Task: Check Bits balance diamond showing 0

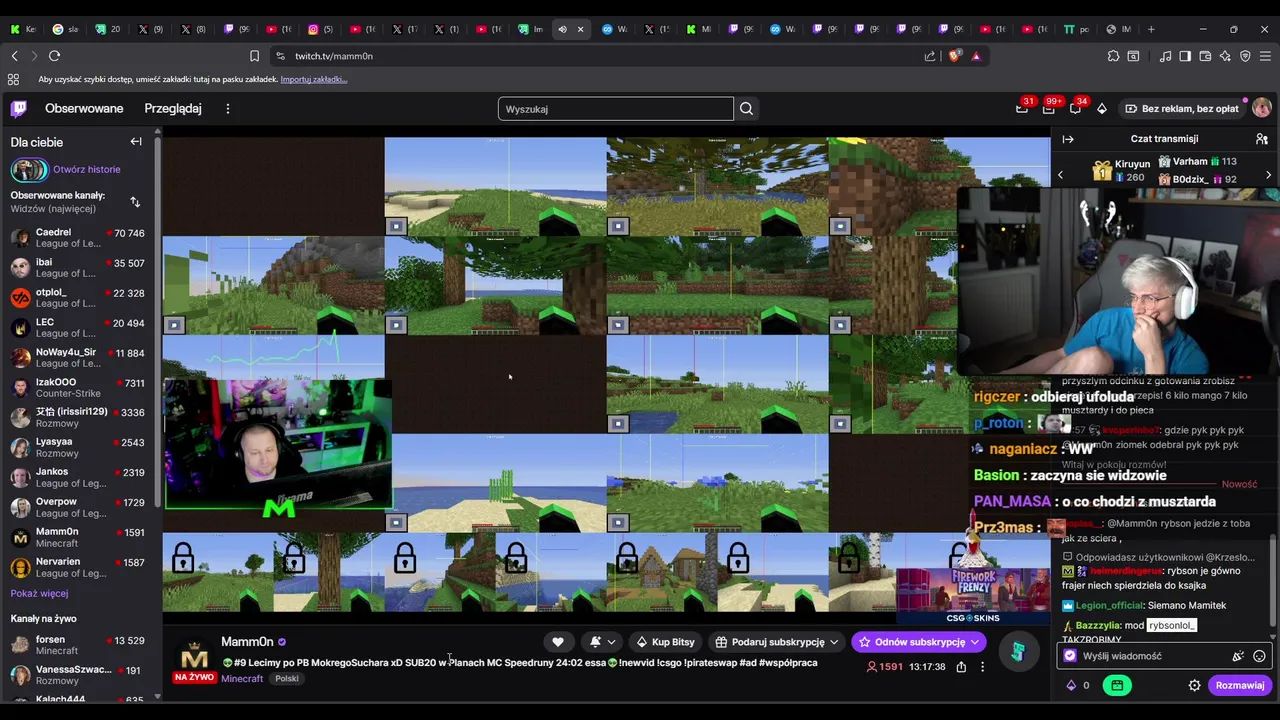Action: point(1077,685)
